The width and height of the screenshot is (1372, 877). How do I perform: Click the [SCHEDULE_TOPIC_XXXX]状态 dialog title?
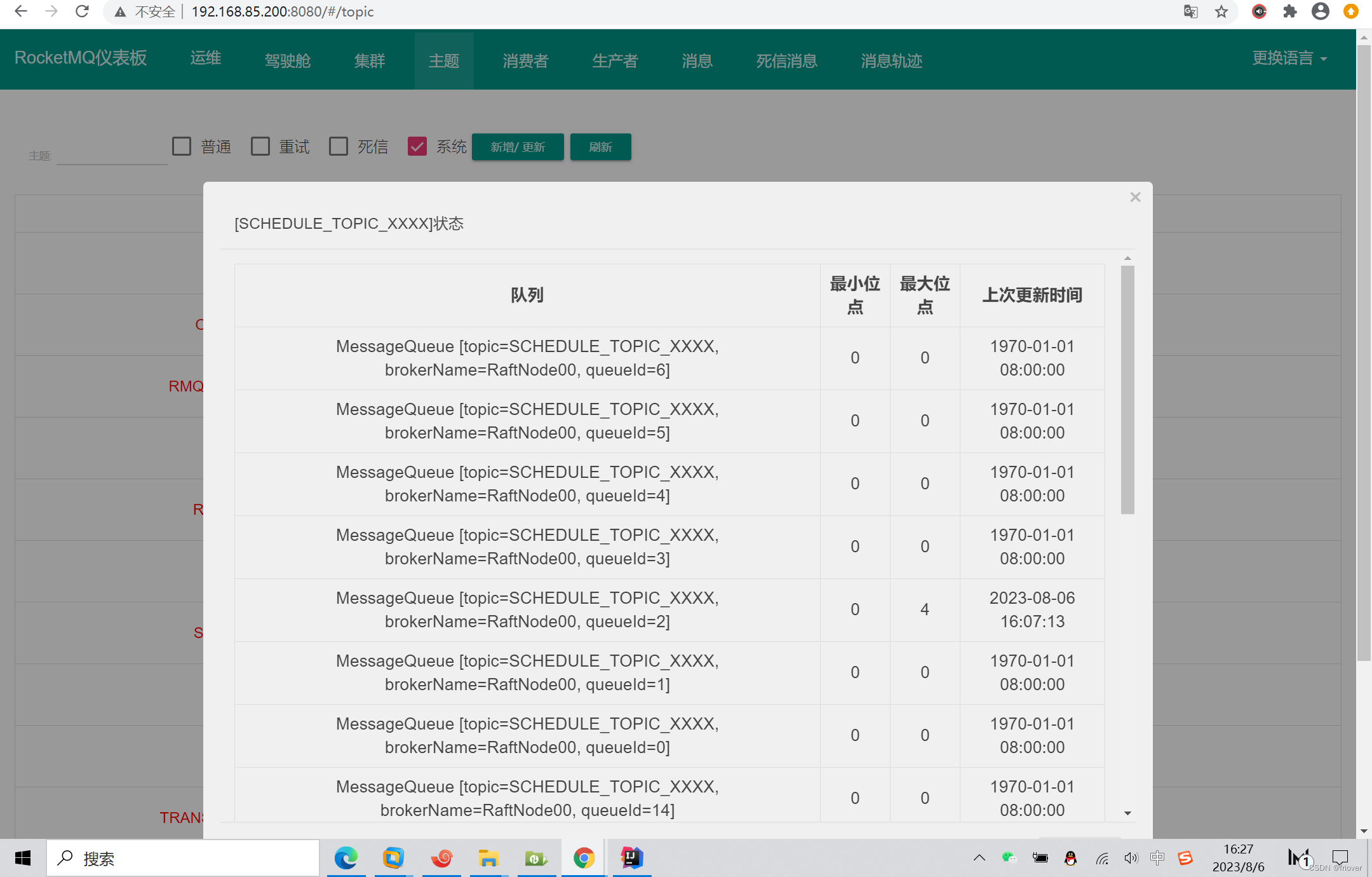coord(349,224)
